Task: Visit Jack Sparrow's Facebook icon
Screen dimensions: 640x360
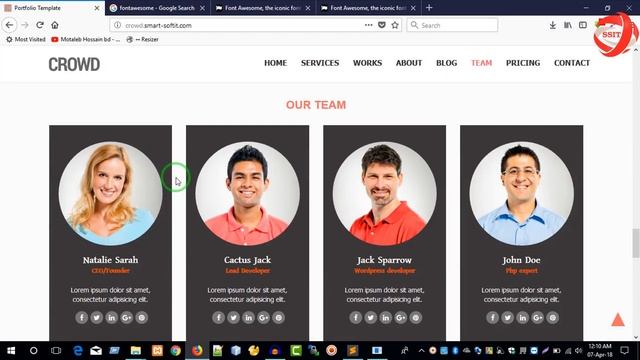Action: [356, 318]
